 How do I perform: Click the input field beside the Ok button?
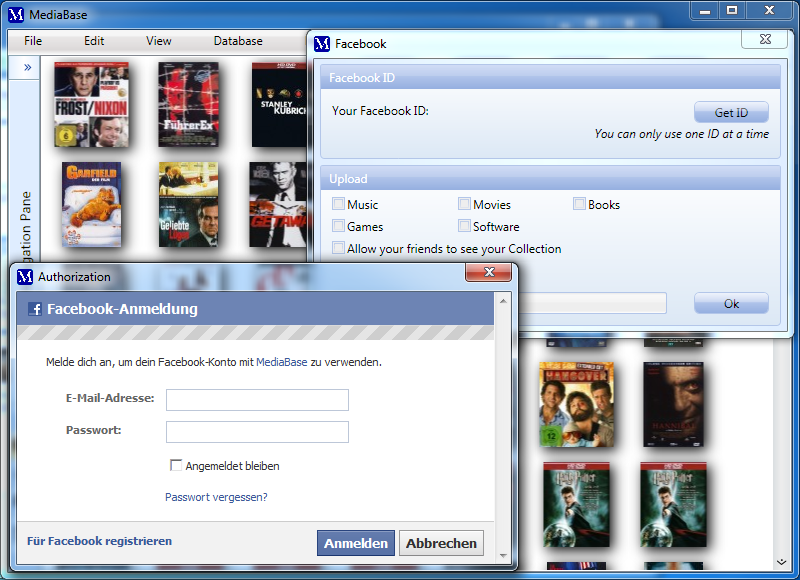[592, 303]
